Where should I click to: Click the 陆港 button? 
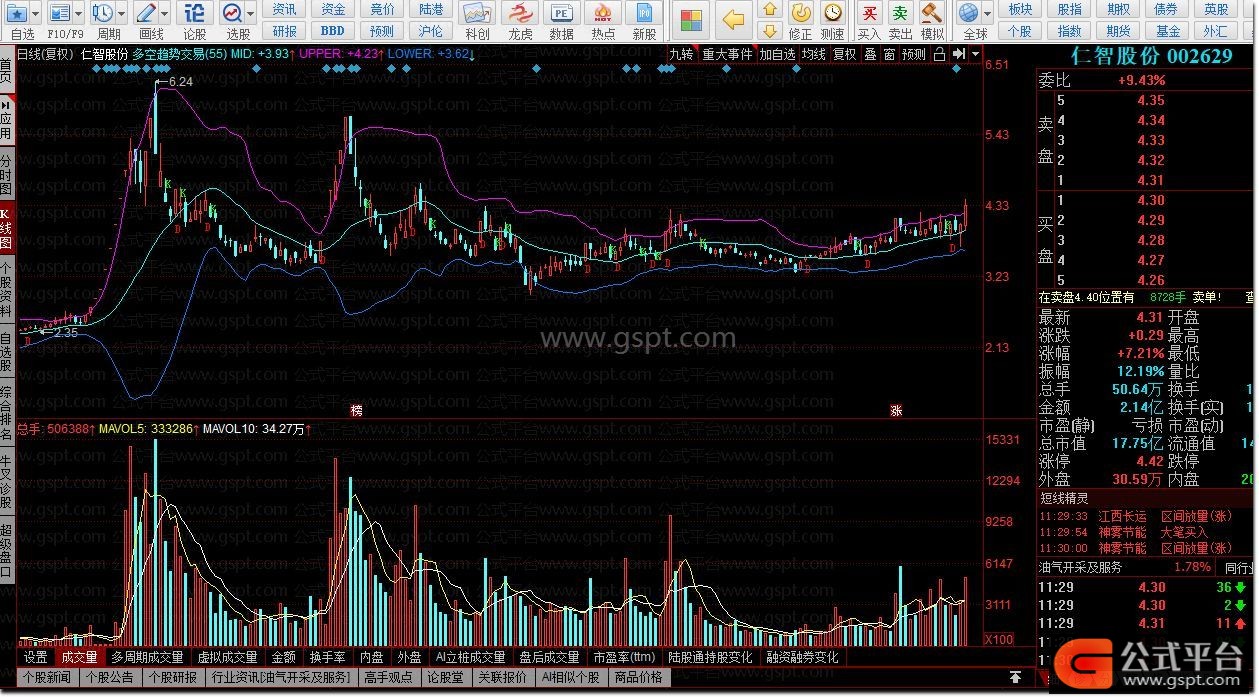click(431, 10)
